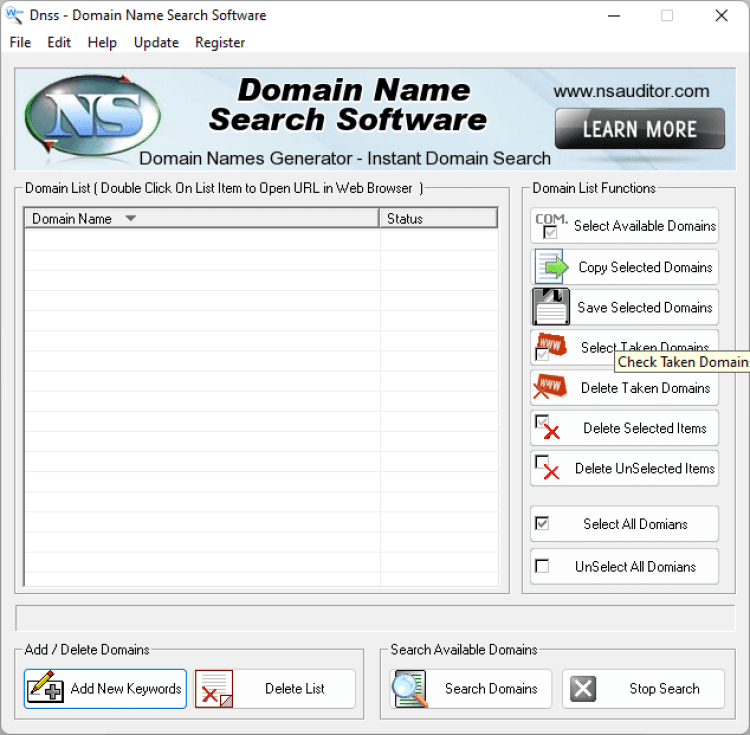Click the grey X Stop Search icon

pos(583,689)
